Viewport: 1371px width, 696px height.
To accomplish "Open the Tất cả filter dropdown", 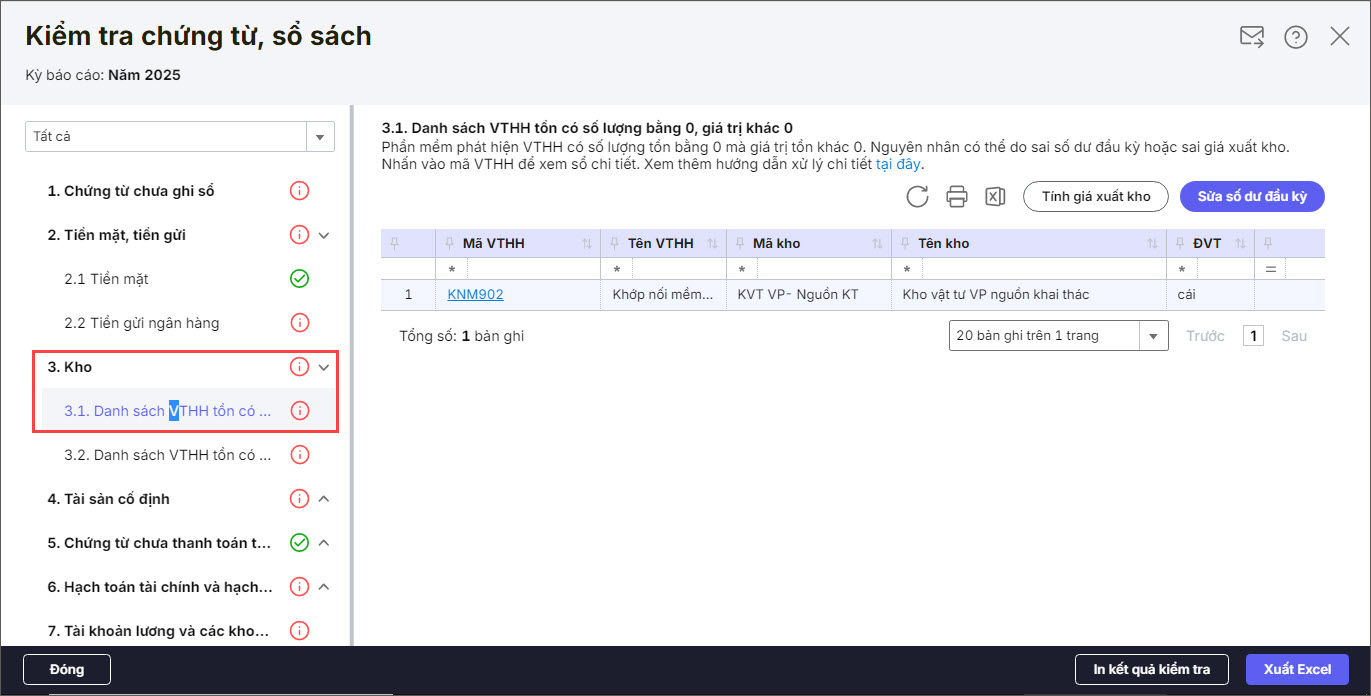I will click(x=320, y=137).
